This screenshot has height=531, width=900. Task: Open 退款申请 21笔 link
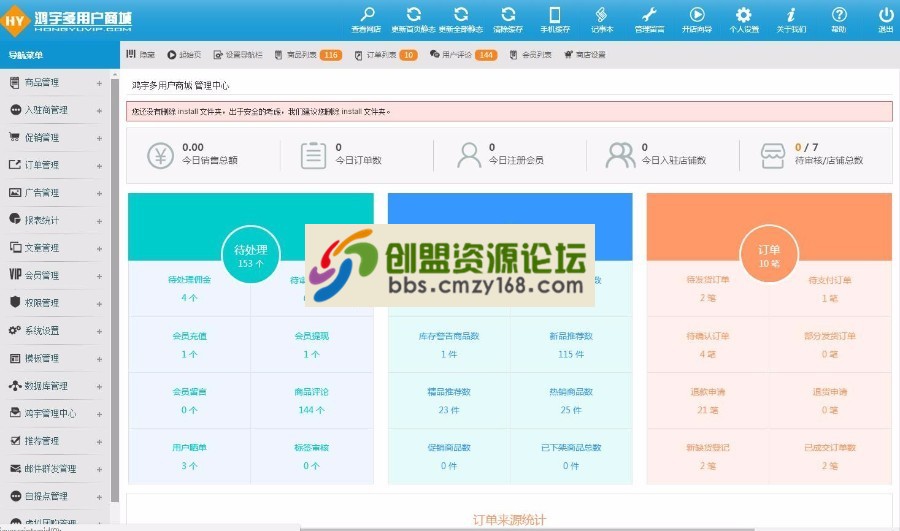click(708, 400)
